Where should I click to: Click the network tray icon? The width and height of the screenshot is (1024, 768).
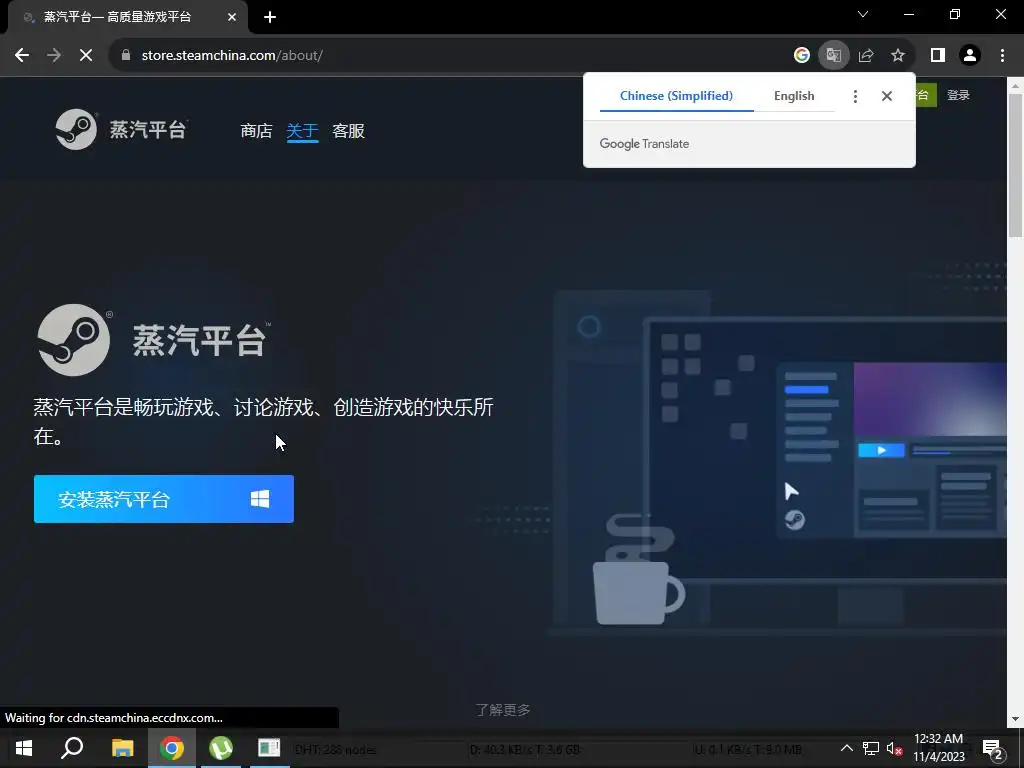[871, 748]
